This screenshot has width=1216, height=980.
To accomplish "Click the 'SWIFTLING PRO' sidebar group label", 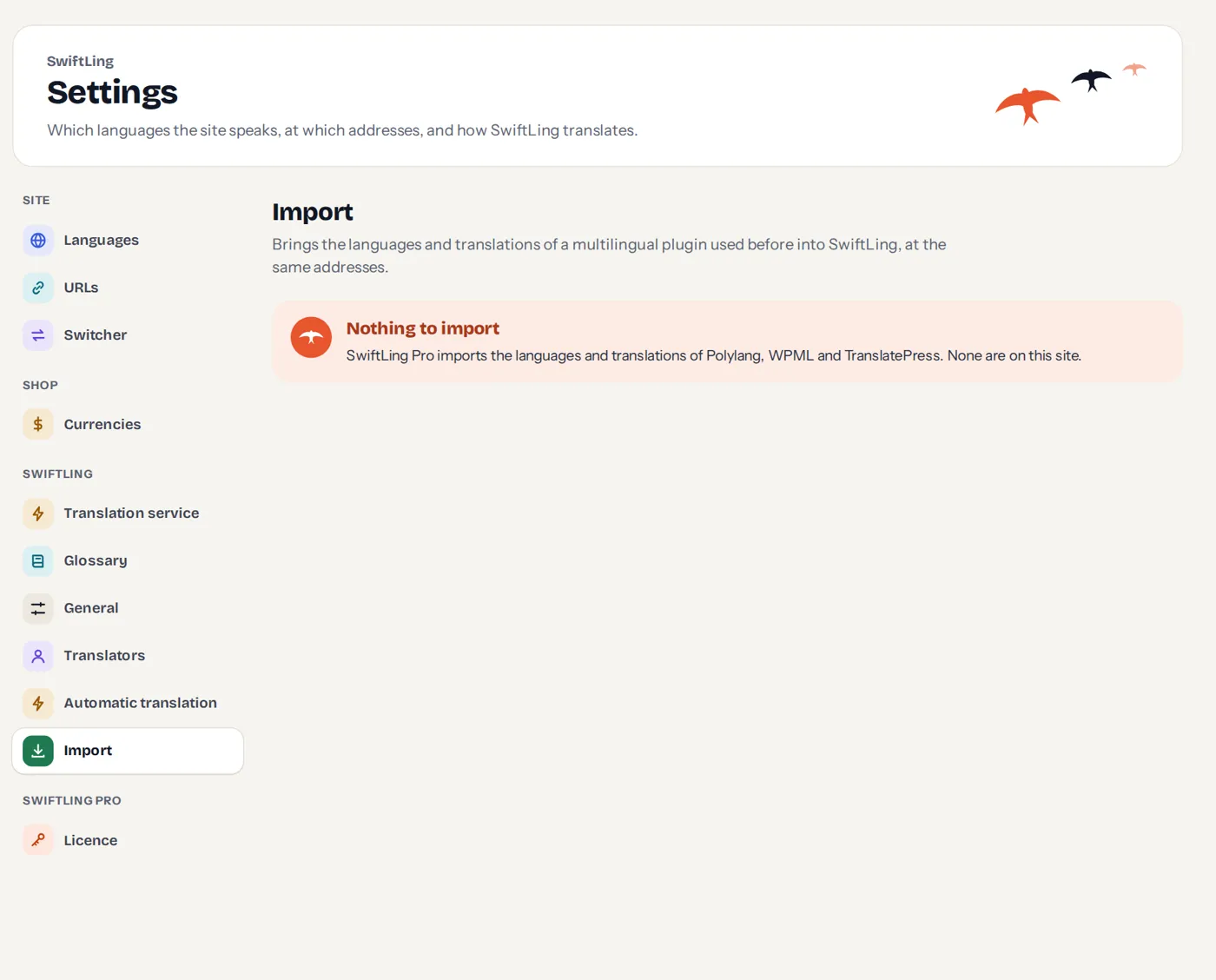I will click(72, 800).
